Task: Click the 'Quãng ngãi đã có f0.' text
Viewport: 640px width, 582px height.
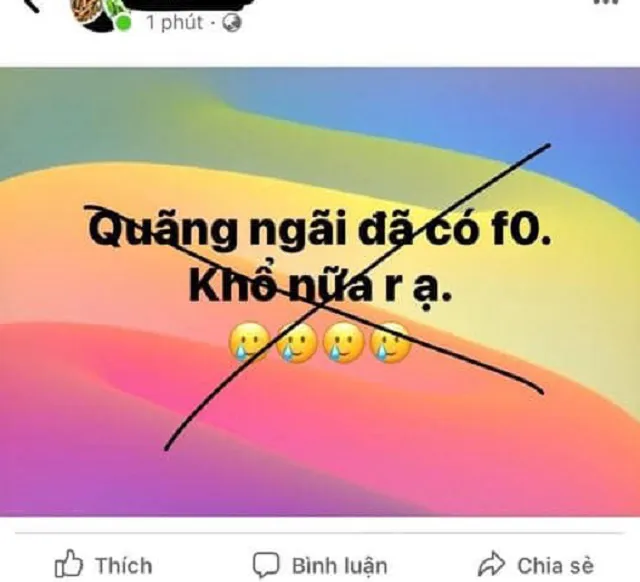Action: (320, 230)
